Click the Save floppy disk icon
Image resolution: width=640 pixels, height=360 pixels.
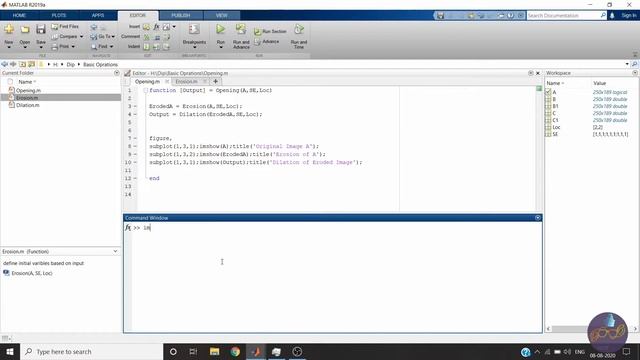40,29
